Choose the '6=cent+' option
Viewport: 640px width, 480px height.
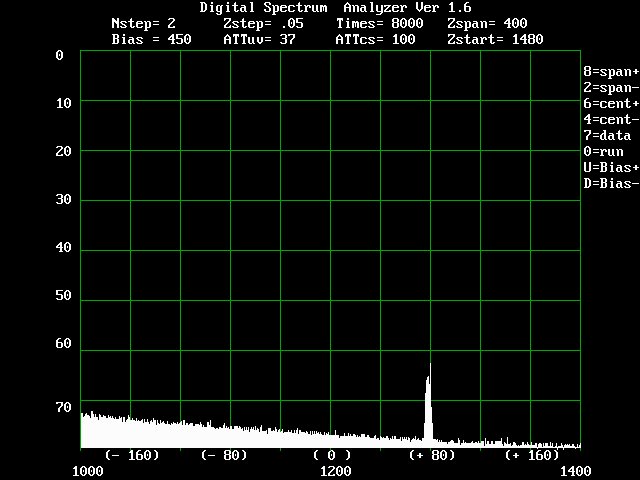(x=611, y=103)
